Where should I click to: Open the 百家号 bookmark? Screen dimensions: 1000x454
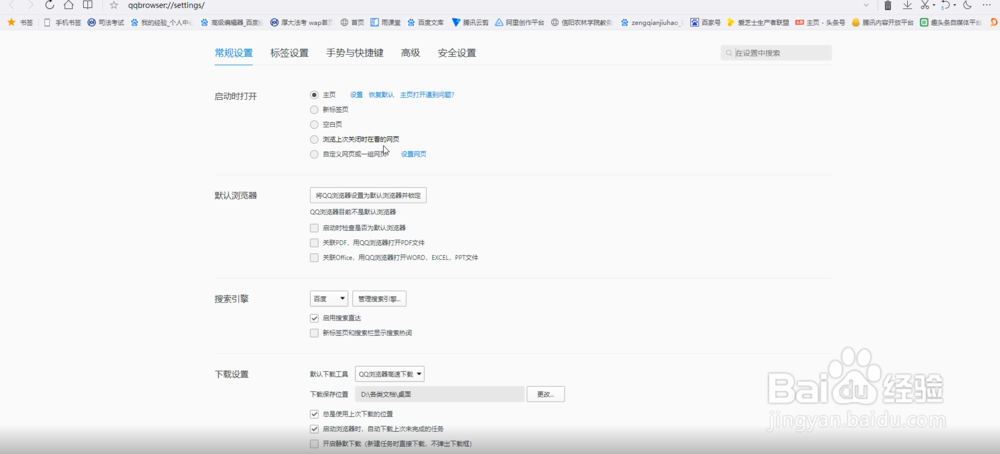click(x=705, y=22)
